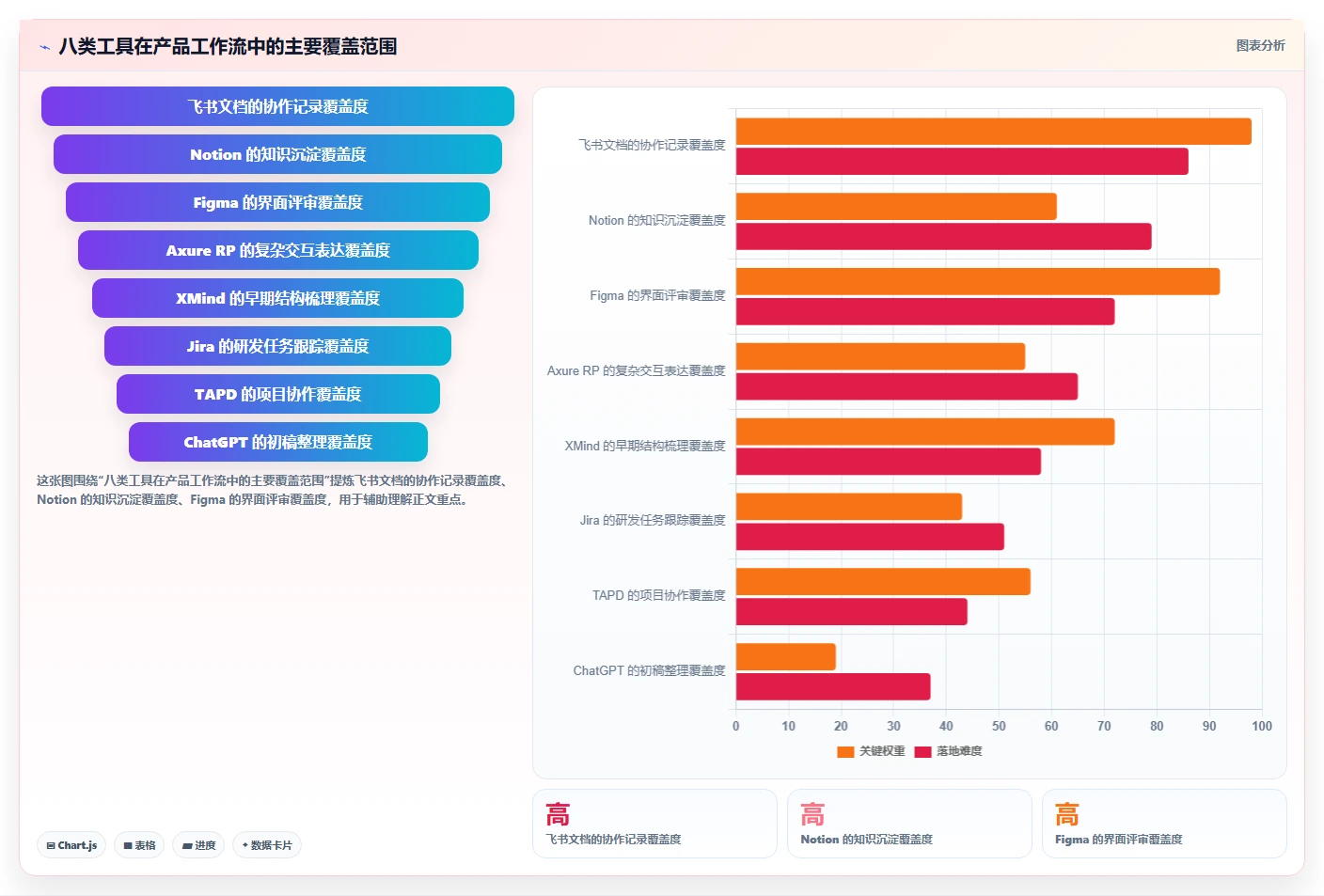The height and width of the screenshot is (896, 1324).
Task: Select the Notion 的知识沉淀覆盖度 funnel bar
Action: tap(277, 154)
